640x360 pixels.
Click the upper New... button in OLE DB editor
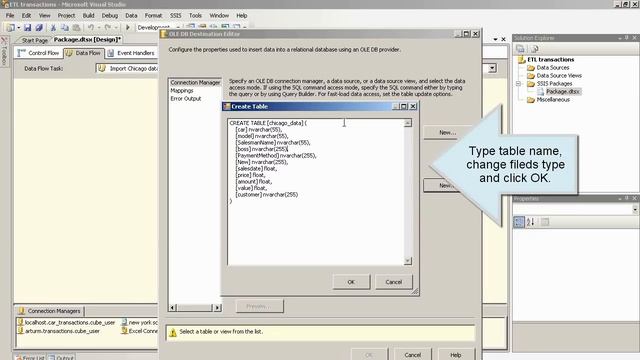point(447,132)
